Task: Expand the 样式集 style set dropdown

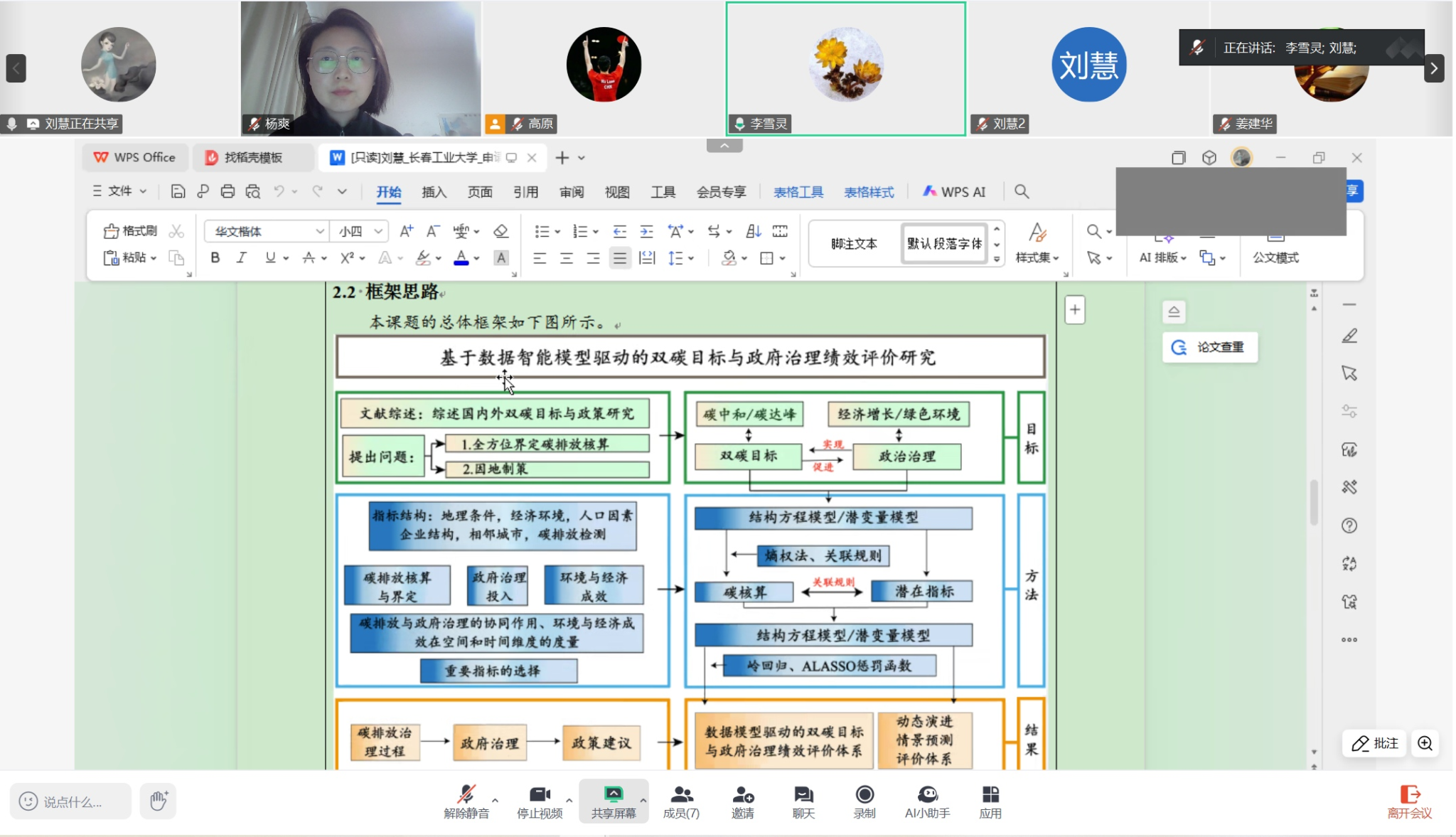Action: pos(1037,257)
